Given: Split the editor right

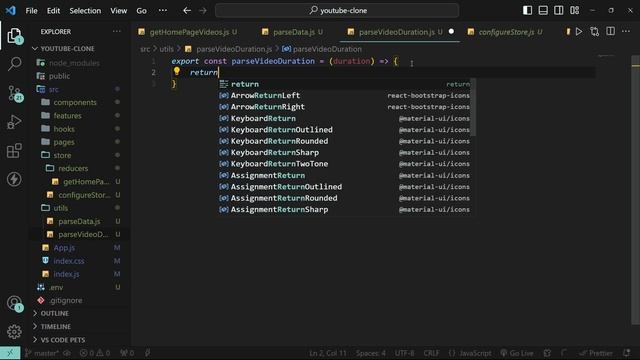Looking at the screenshot, I should click(x=610, y=31).
